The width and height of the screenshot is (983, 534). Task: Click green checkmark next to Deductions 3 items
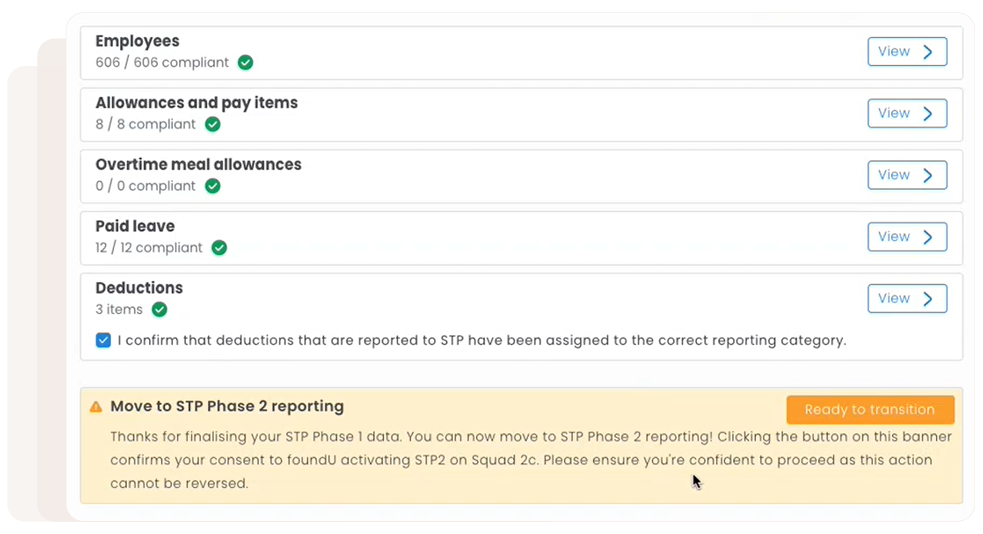pyautogui.click(x=159, y=310)
